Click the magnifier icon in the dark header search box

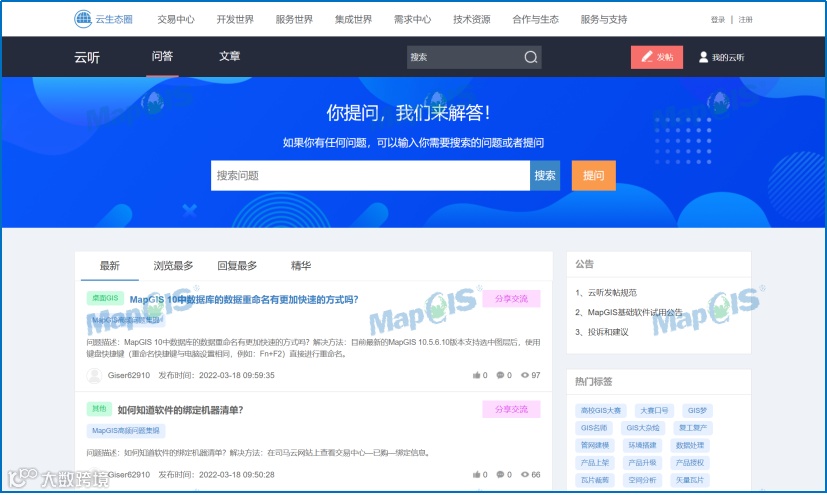click(531, 57)
